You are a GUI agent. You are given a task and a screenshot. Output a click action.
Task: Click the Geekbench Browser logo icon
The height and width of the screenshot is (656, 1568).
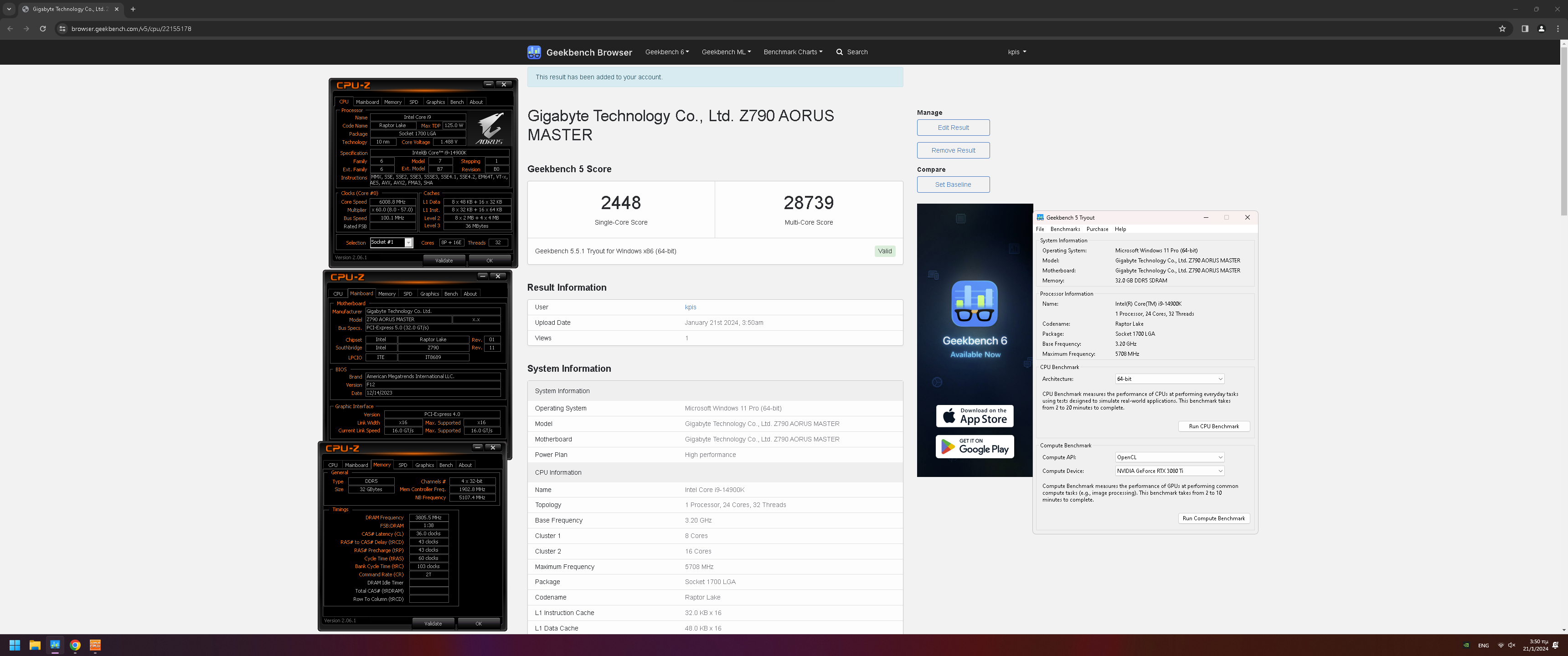534,52
